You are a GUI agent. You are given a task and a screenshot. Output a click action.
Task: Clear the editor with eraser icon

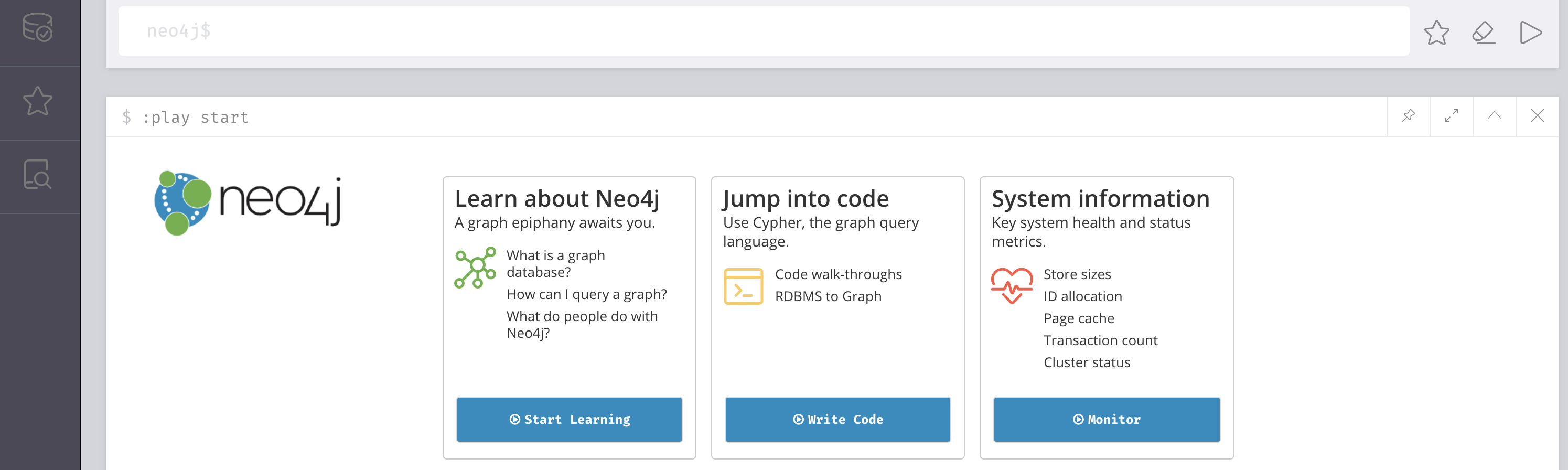click(1484, 33)
